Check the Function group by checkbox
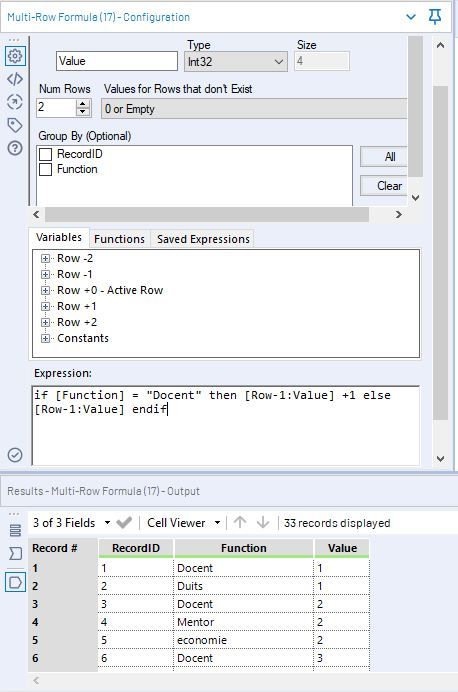This screenshot has height=692, width=458. [45, 169]
